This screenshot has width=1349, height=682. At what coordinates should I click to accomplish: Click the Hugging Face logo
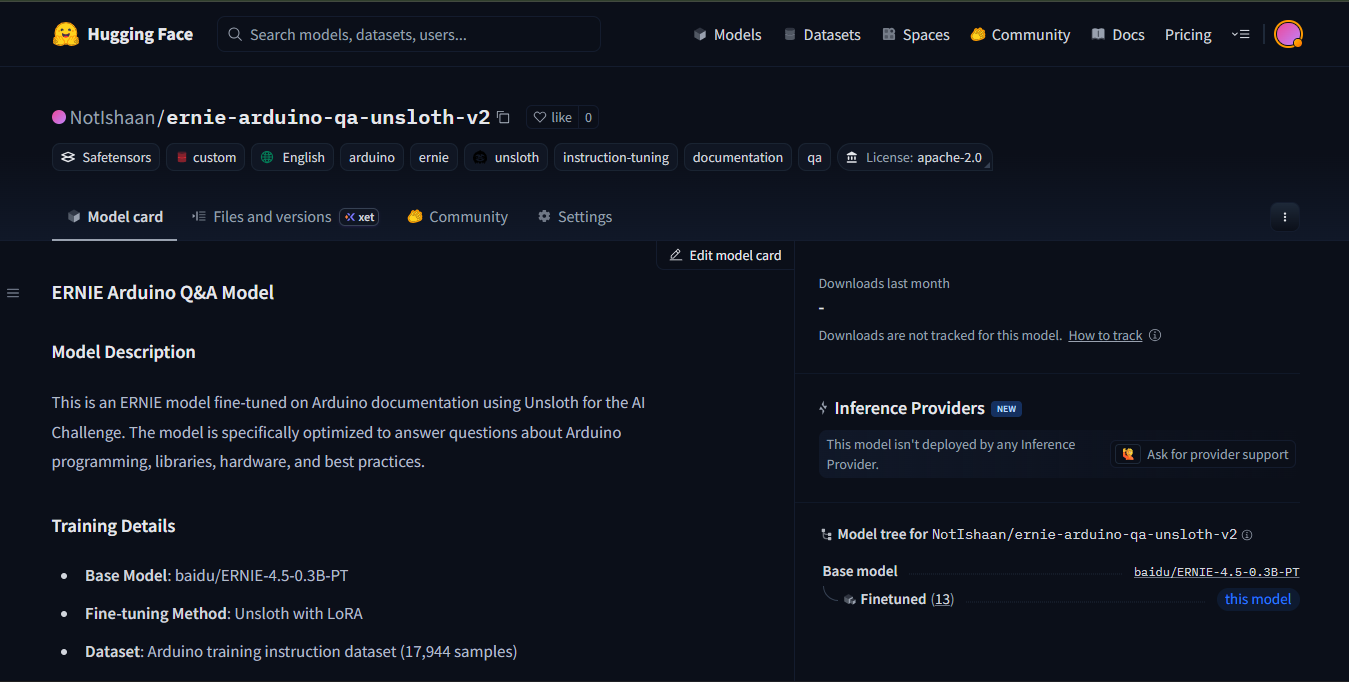pos(122,34)
